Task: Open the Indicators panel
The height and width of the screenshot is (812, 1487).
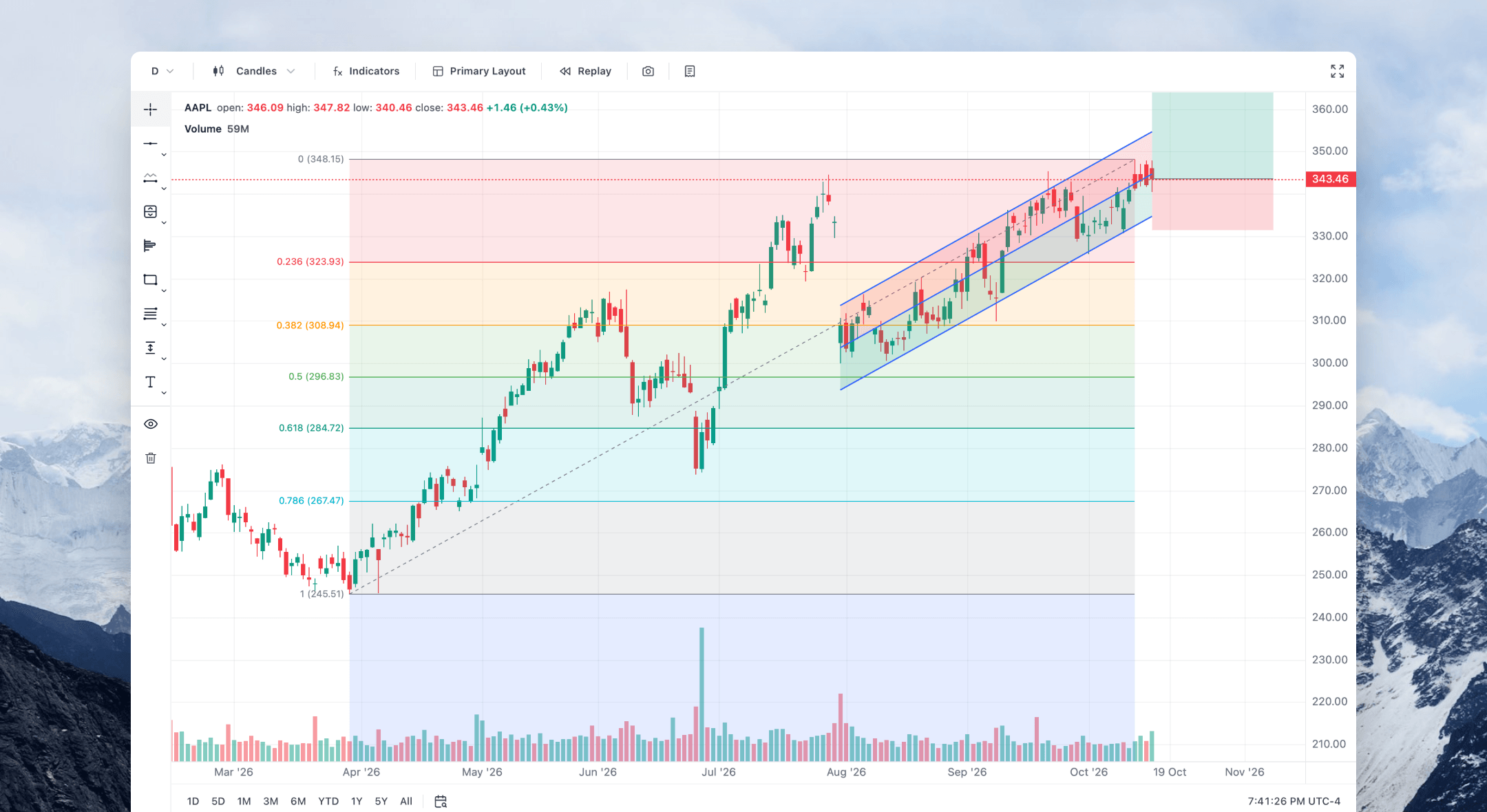Action: pos(366,71)
